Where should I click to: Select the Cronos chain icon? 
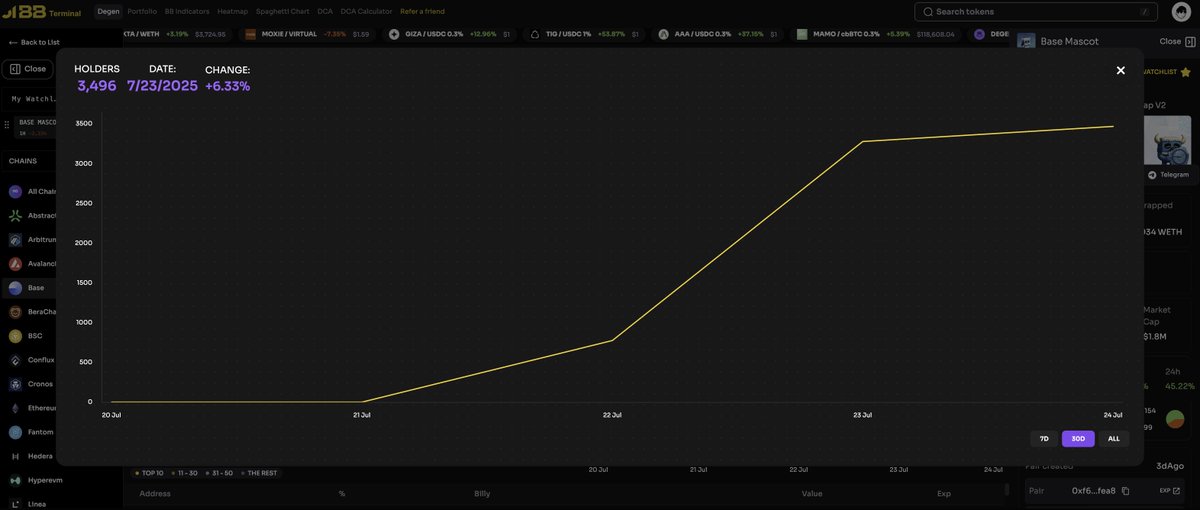click(x=15, y=384)
